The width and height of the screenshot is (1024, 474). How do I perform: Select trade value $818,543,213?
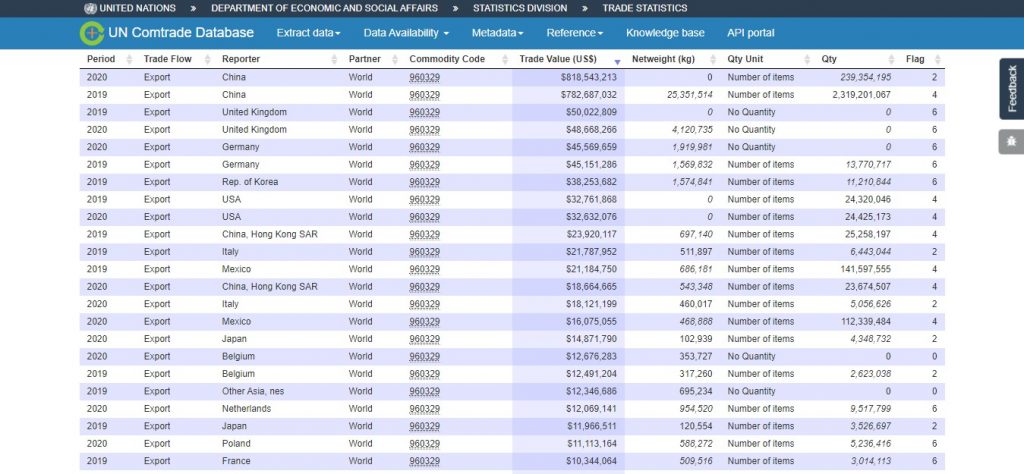(x=588, y=77)
